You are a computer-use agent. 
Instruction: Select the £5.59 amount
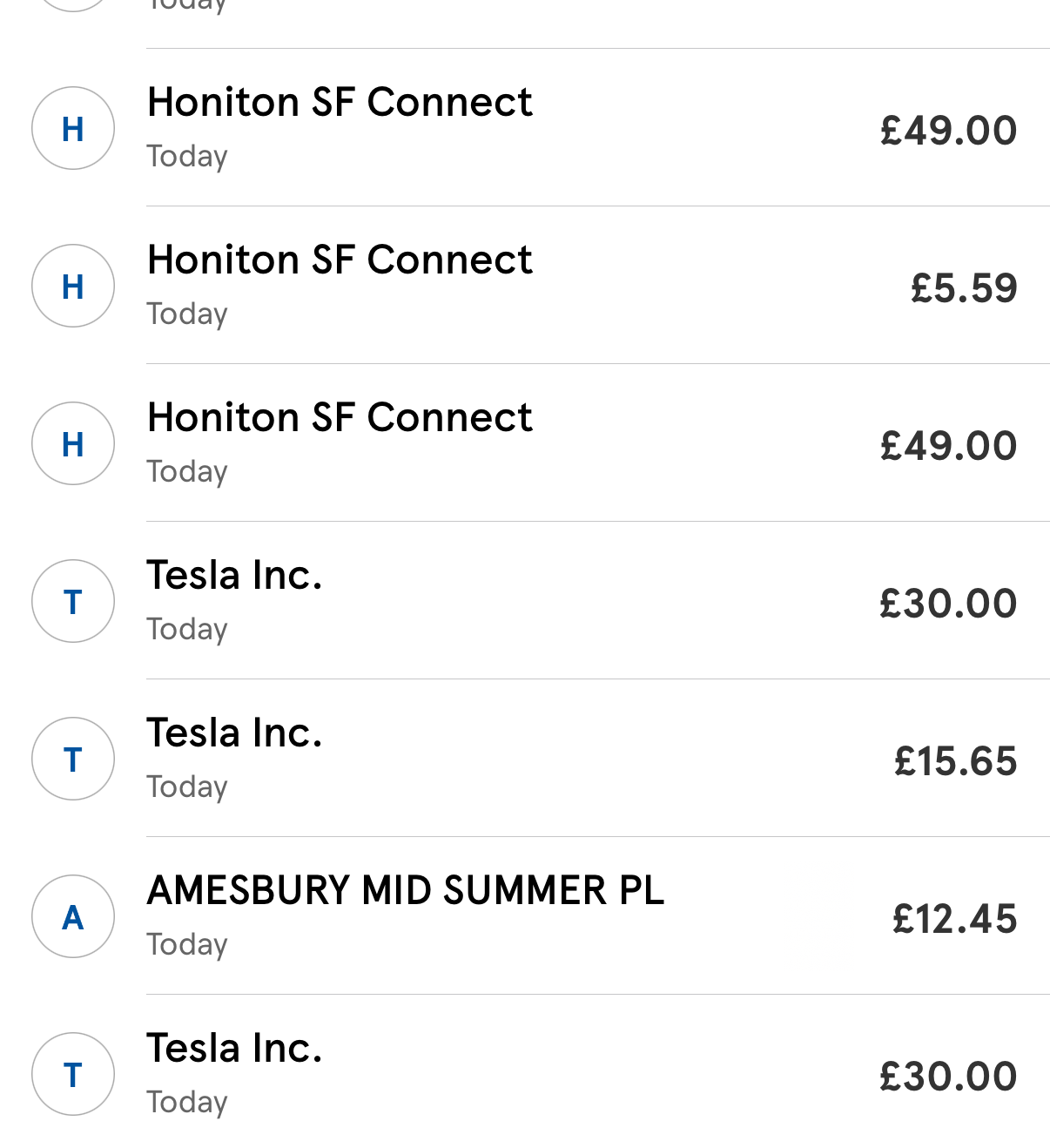pyautogui.click(x=964, y=288)
